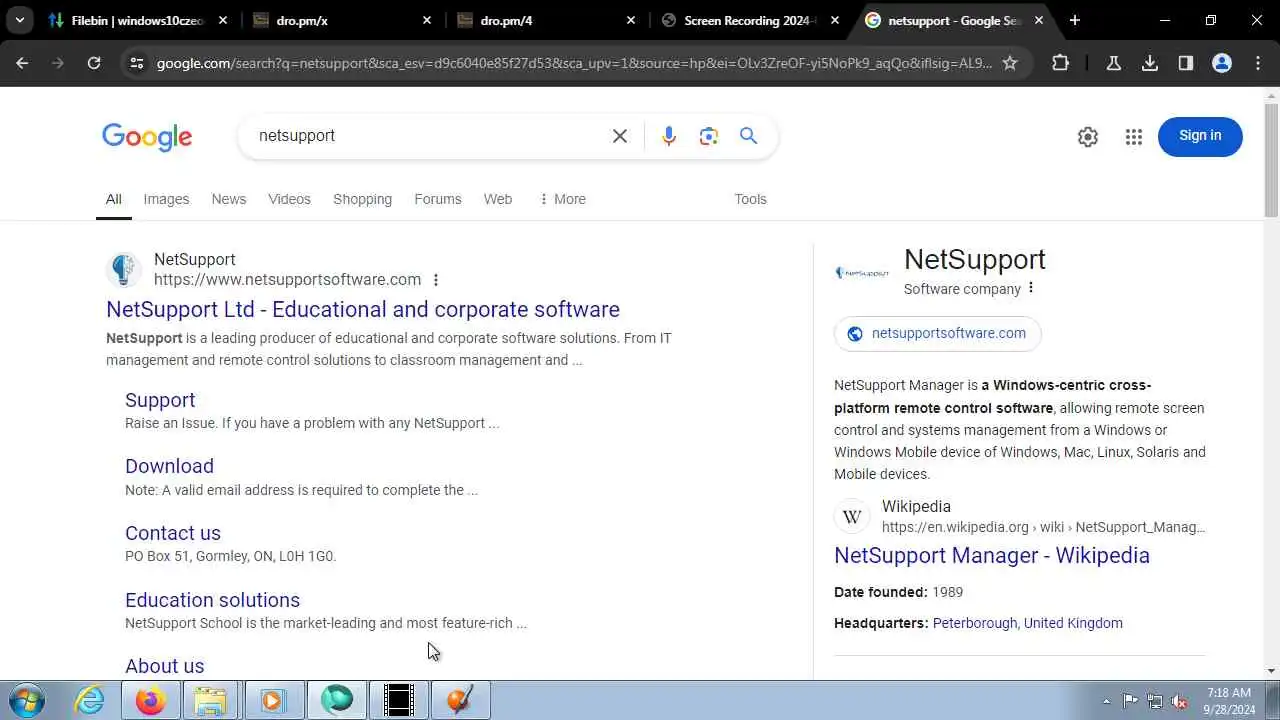This screenshot has height=720, width=1280.
Task: Click the page vertical scrollbar
Action: coord(1271,160)
